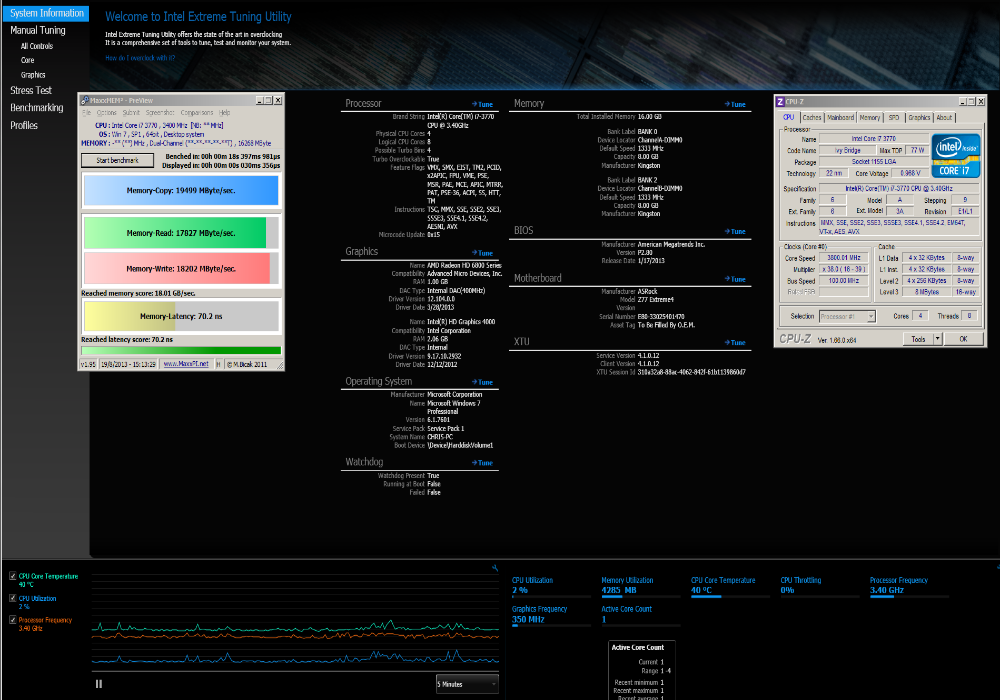This screenshot has height=700, width=1000.
Task: Click the Tune link next to Motherboard
Action: 735,279
